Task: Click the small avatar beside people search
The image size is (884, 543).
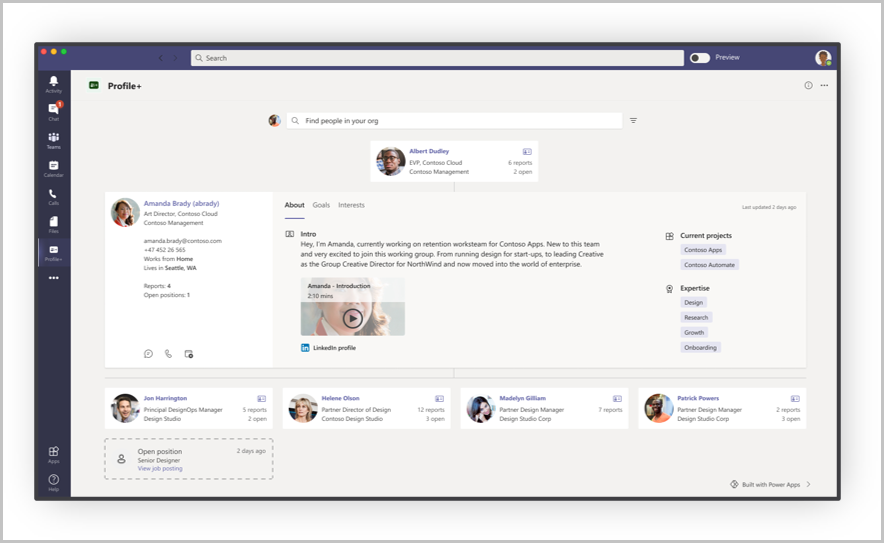Action: click(x=275, y=121)
